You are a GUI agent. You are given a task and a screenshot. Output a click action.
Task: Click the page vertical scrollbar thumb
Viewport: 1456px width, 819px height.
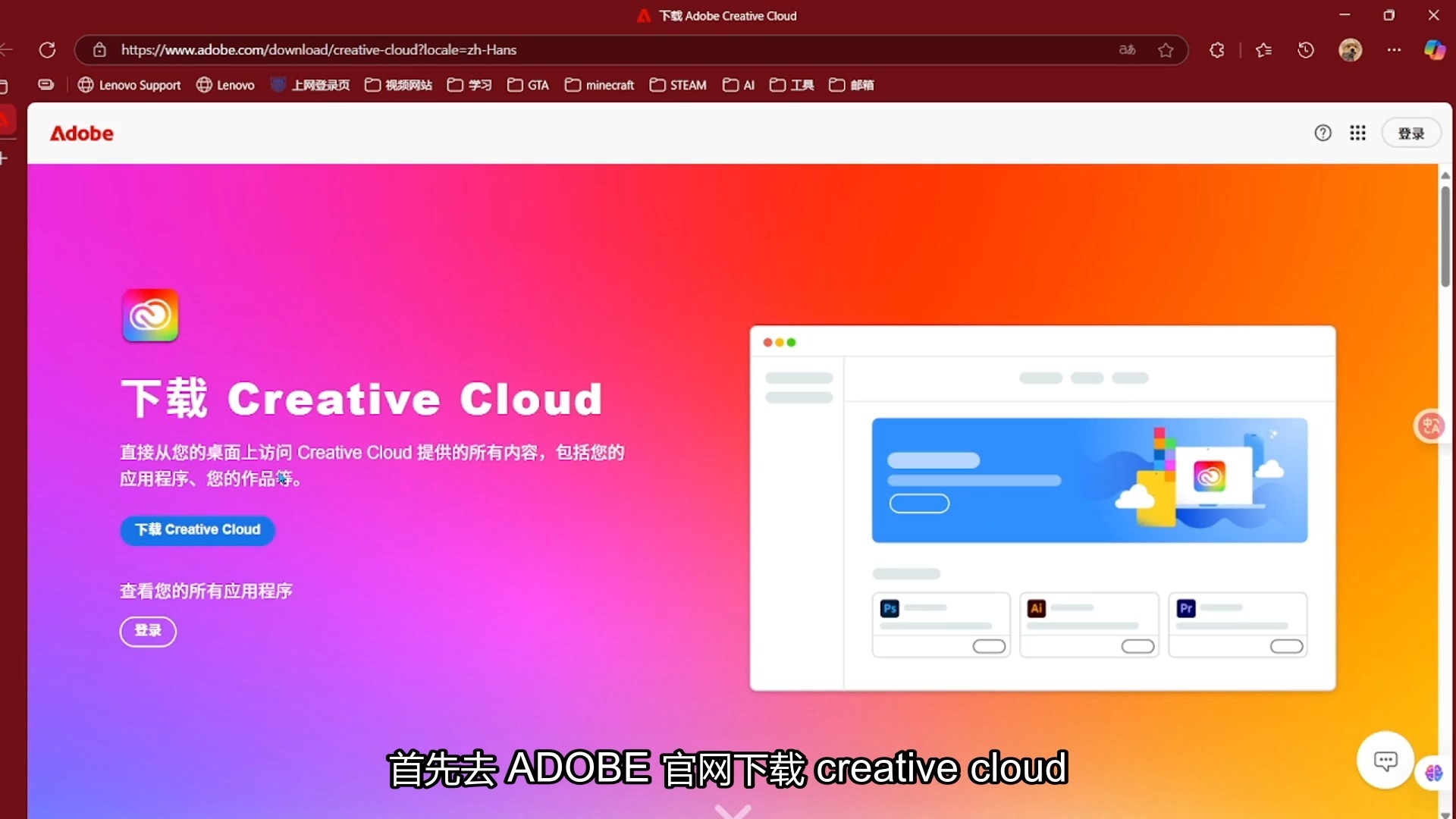coord(1445,235)
